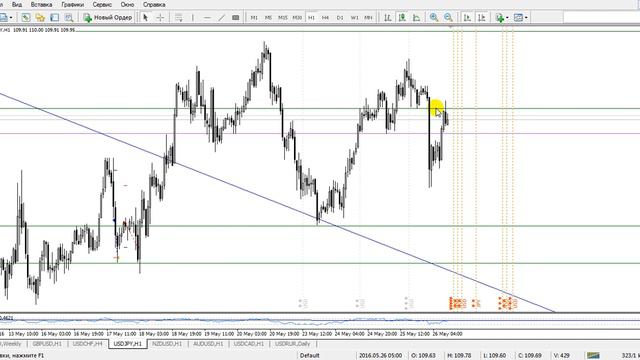Expand the templates dropdown arrow
Viewport: 640px width, 360px height.
pyautogui.click(x=526, y=18)
